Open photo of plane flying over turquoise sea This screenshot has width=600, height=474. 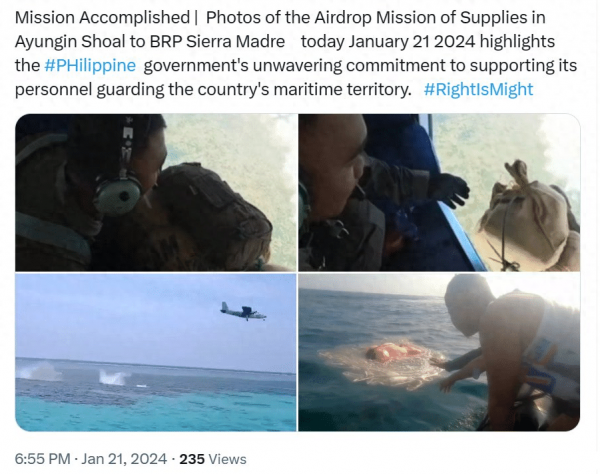tap(156, 352)
